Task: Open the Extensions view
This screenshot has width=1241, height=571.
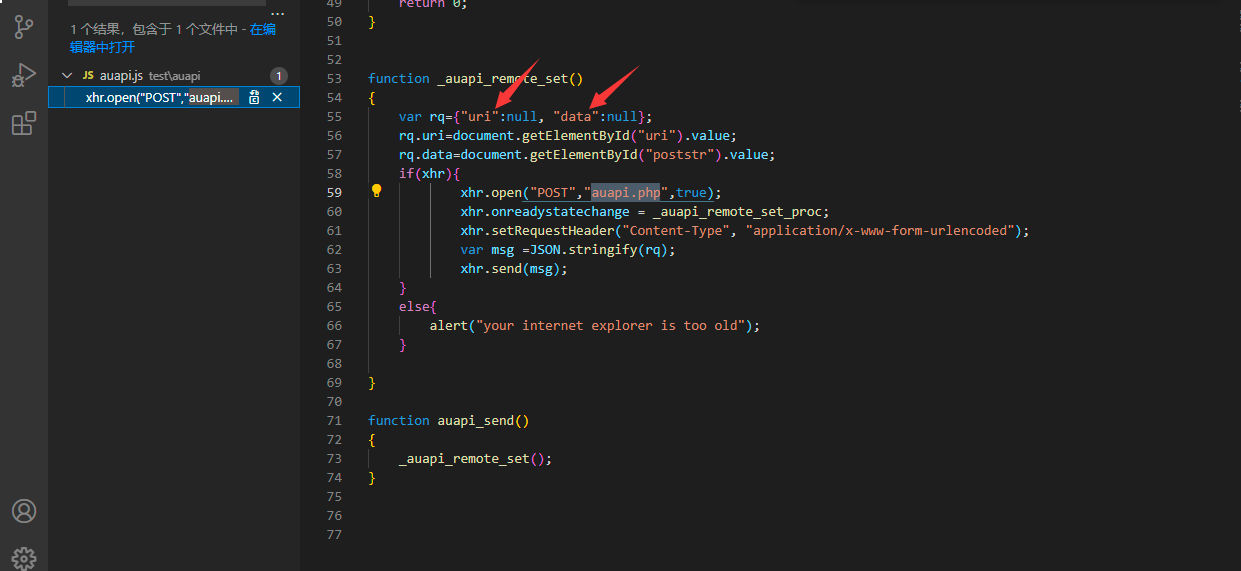Action: 24,124
